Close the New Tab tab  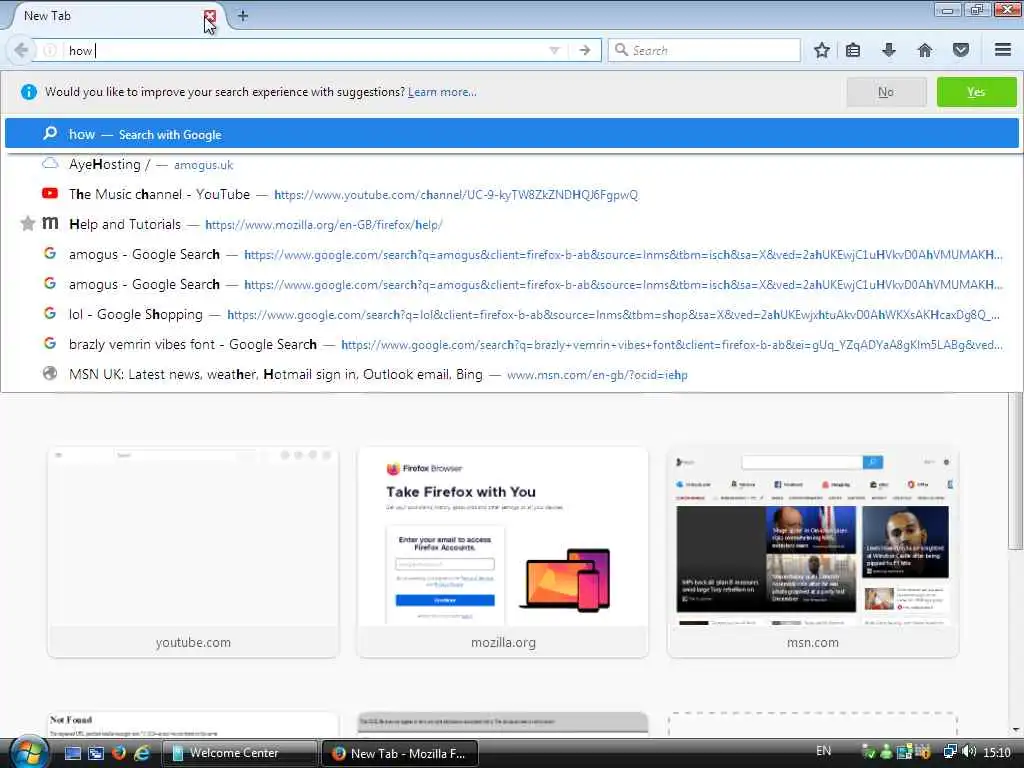click(x=210, y=16)
